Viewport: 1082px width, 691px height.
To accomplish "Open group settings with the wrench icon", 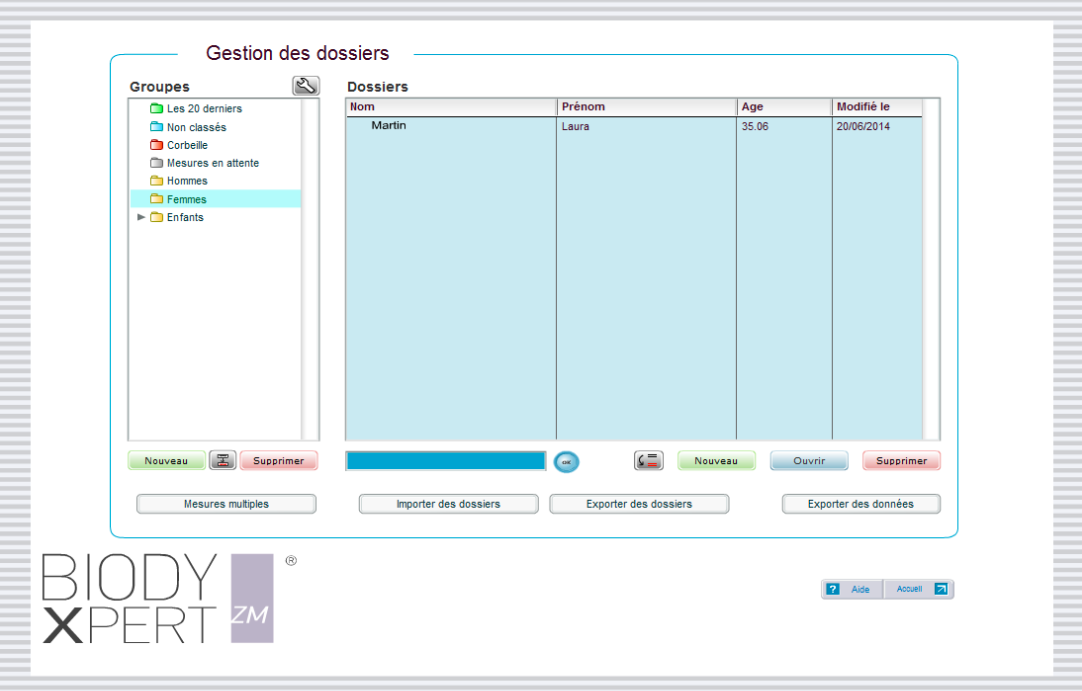I will pyautogui.click(x=306, y=86).
